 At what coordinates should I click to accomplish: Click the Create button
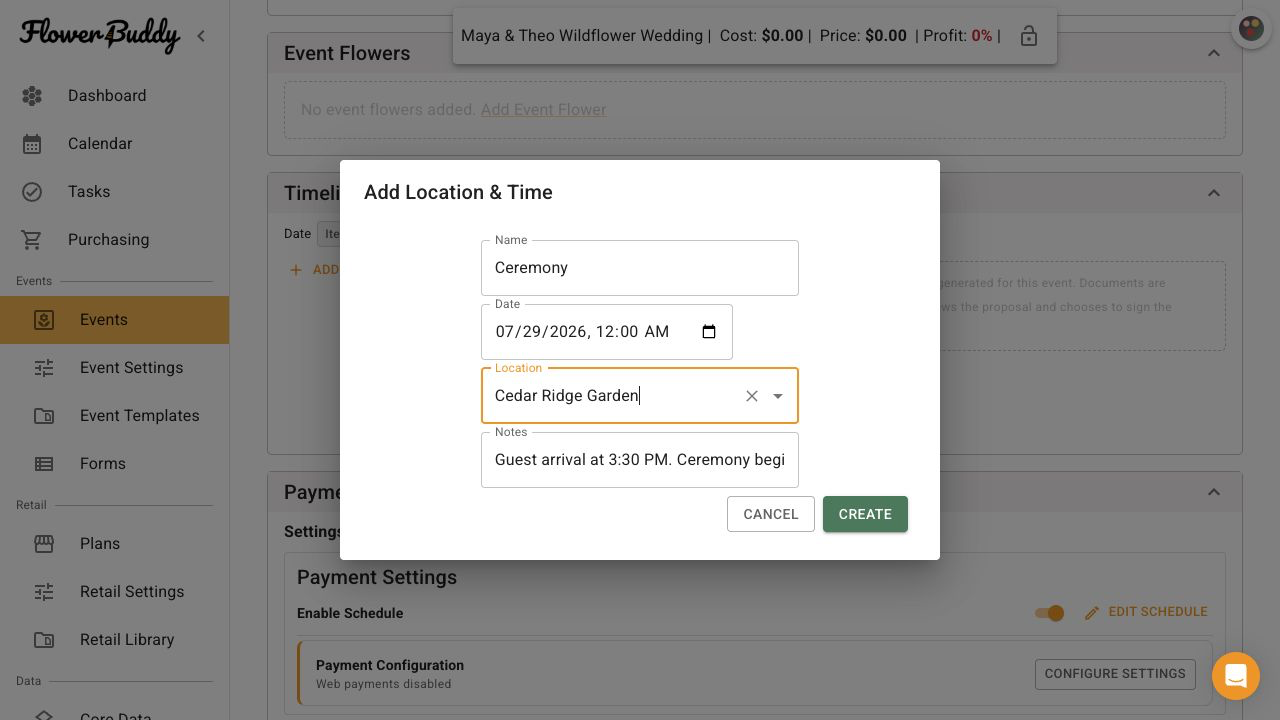click(865, 514)
